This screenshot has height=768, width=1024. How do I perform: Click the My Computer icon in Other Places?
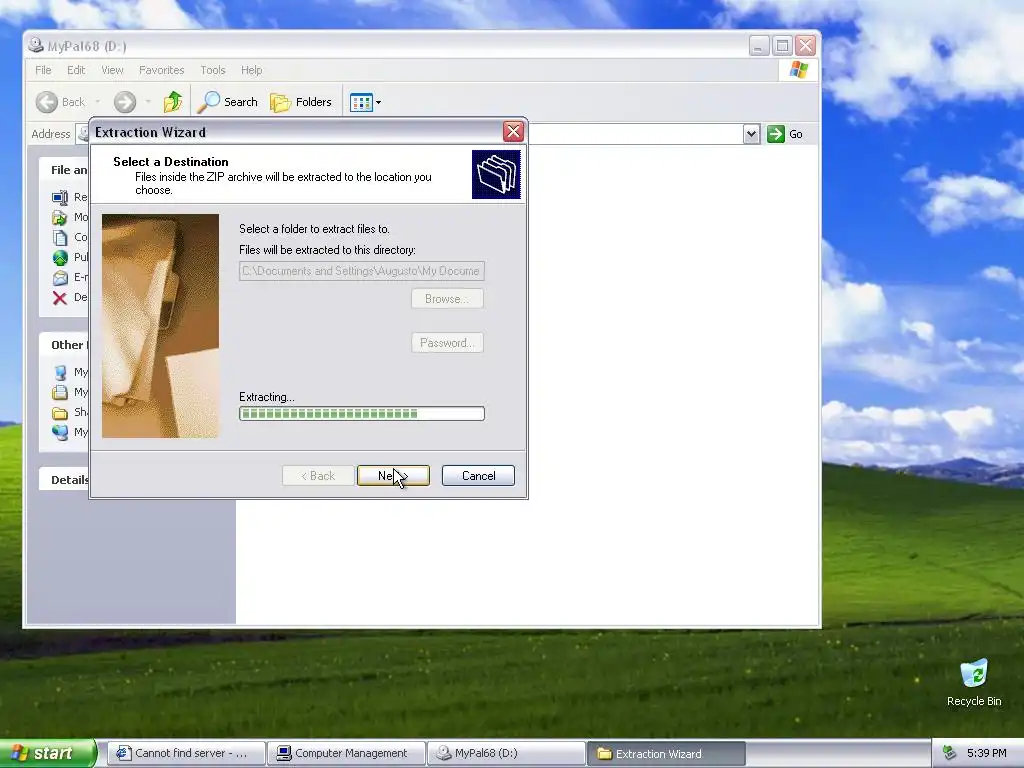point(60,372)
